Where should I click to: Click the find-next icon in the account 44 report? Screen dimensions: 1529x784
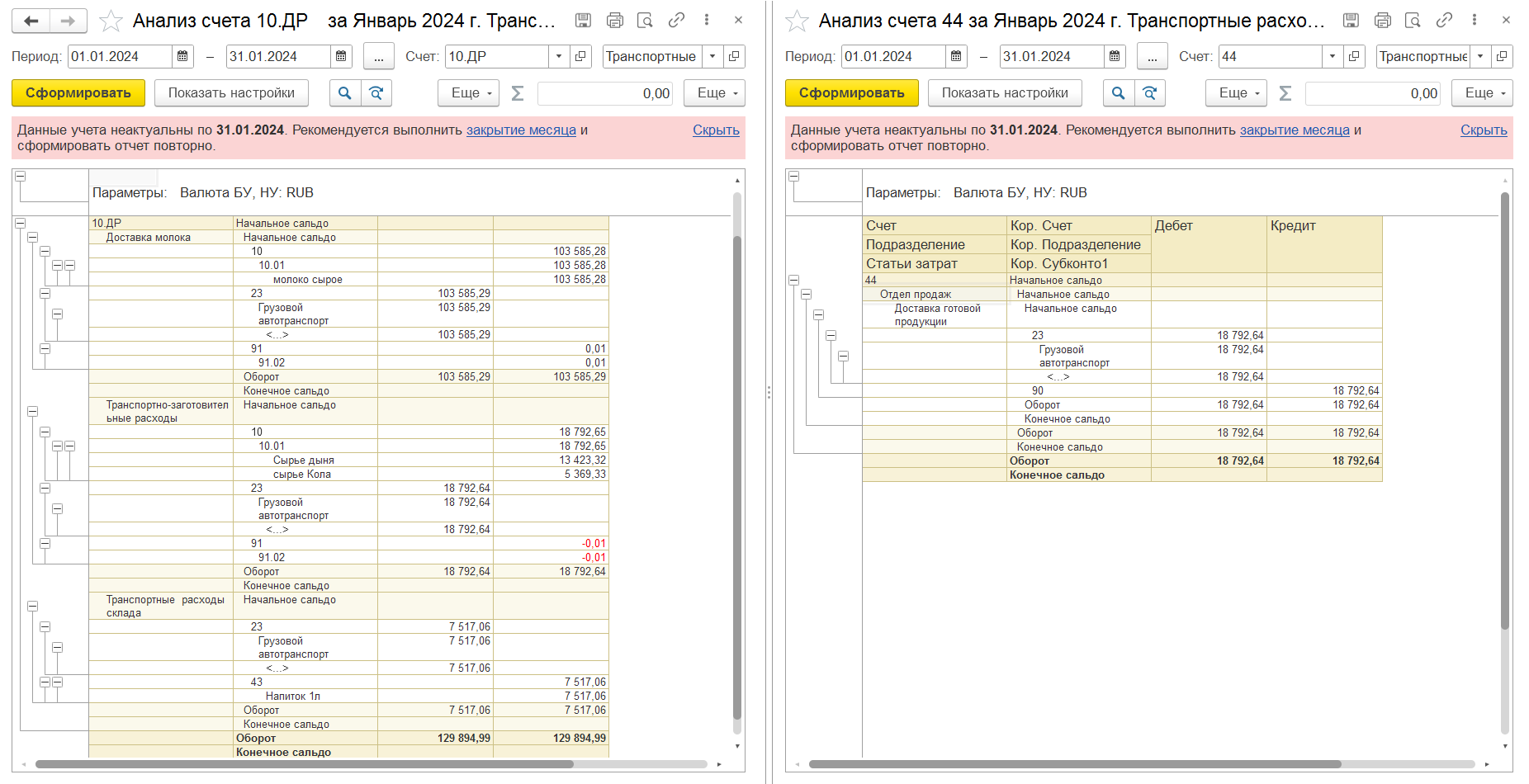point(1150,93)
